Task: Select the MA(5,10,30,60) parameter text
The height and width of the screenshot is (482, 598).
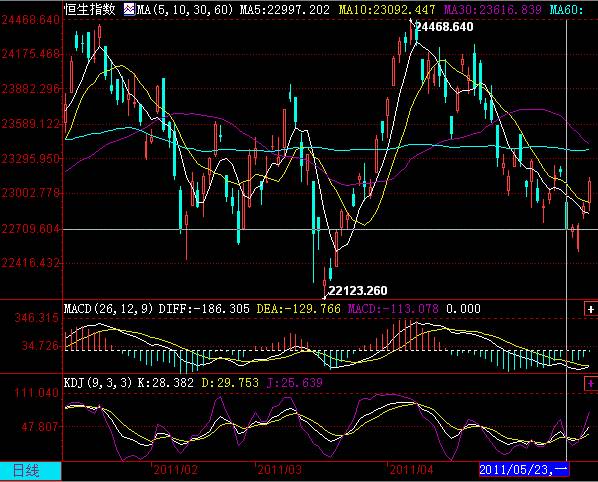Action: point(185,10)
